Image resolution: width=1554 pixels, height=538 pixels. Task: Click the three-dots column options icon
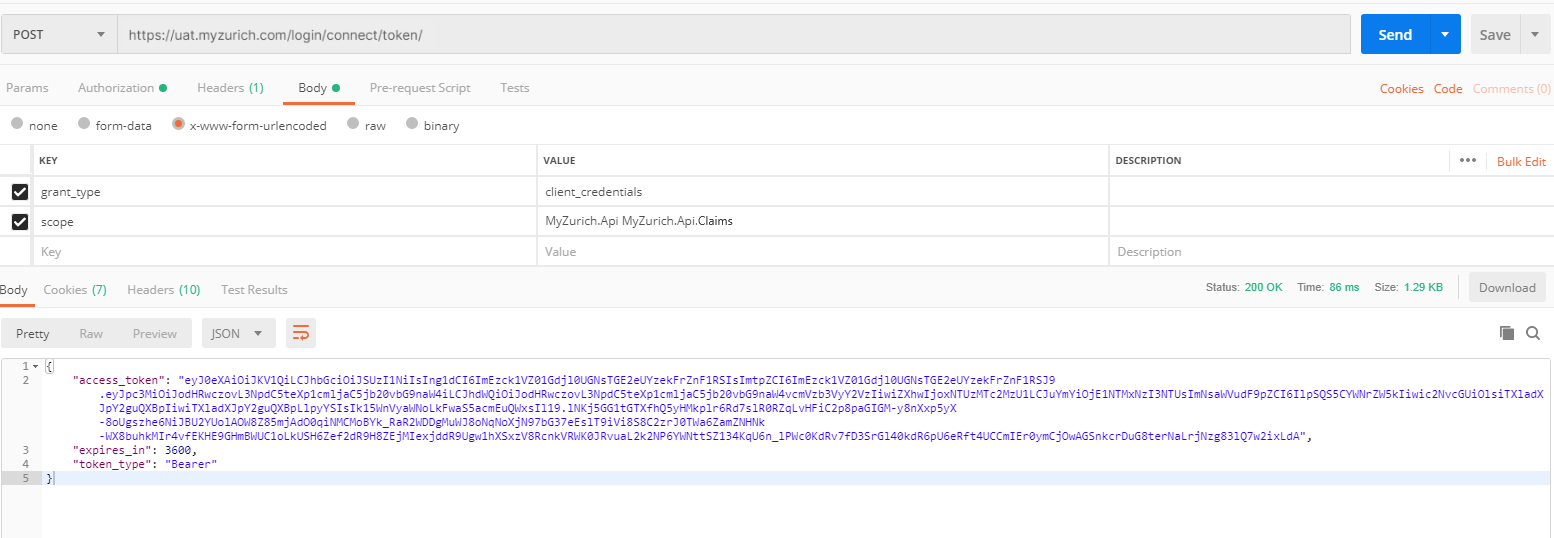tap(1467, 161)
